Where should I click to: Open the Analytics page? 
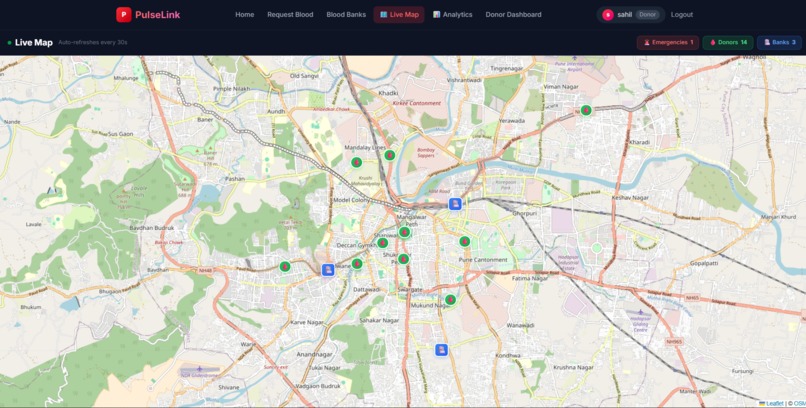[452, 14]
